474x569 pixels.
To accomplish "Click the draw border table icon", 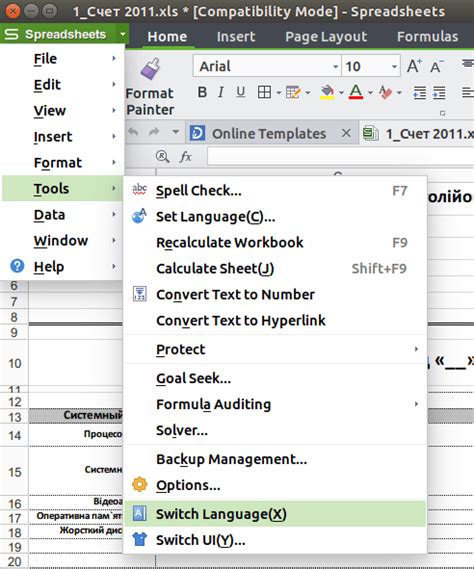I will coord(293,92).
